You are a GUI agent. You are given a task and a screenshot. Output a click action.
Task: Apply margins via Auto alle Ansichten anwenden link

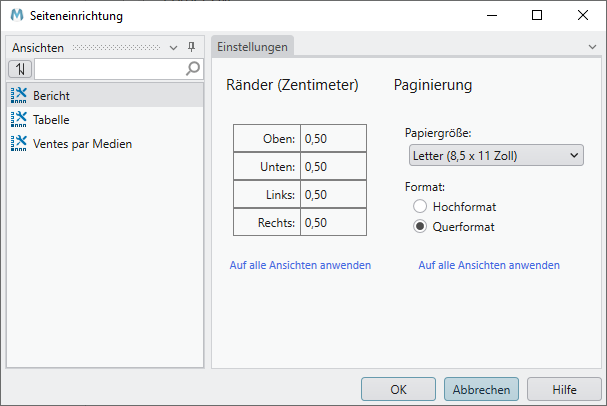[x=300, y=265]
